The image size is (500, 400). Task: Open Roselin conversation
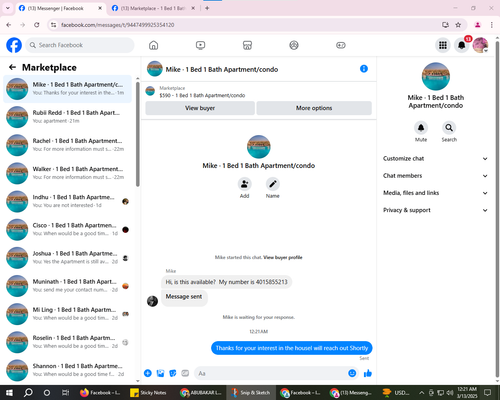(67, 342)
